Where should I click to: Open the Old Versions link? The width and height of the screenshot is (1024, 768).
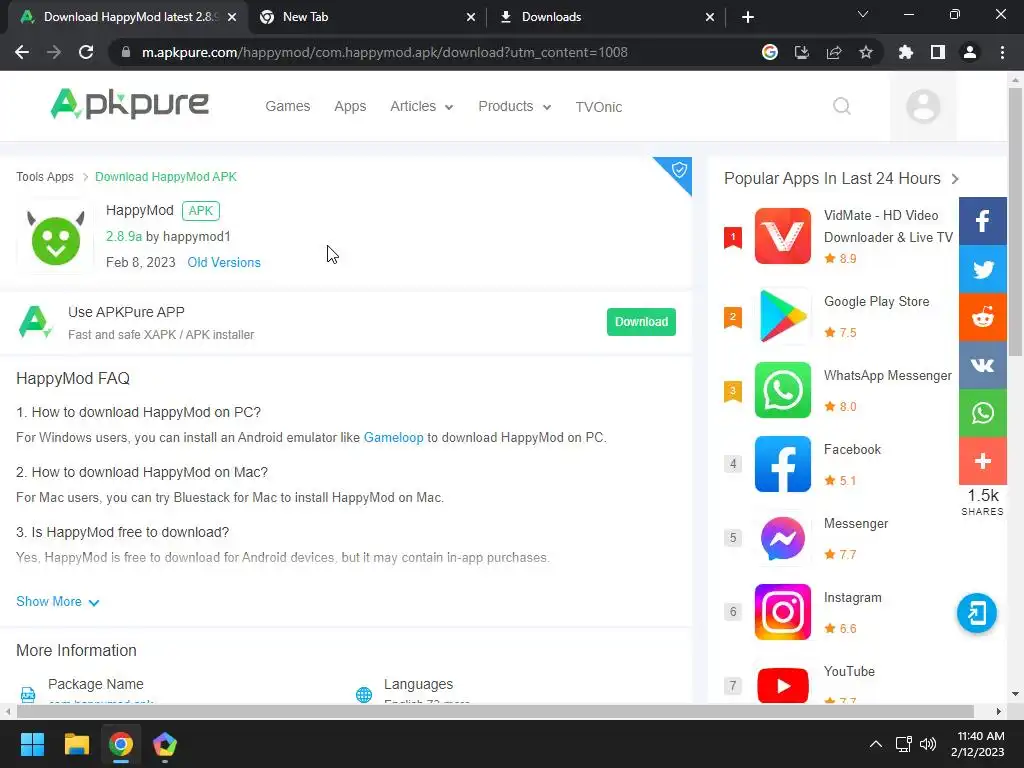click(x=224, y=263)
